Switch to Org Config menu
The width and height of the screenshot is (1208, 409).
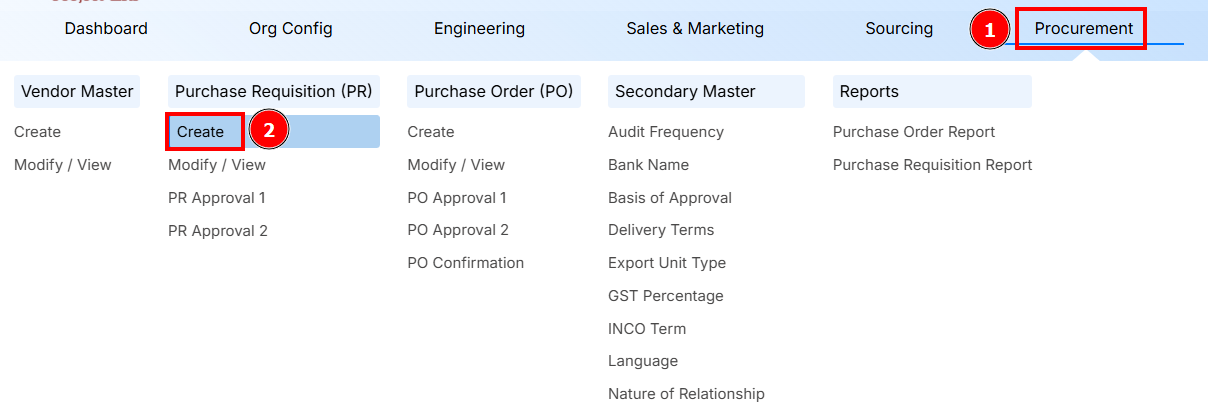[290, 29]
